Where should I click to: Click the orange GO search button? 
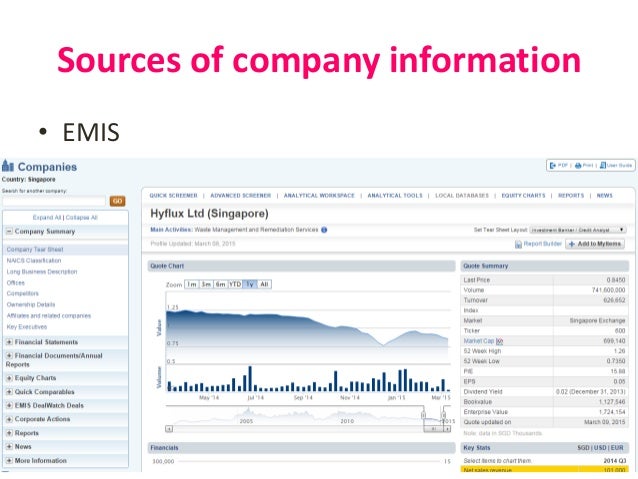click(117, 201)
